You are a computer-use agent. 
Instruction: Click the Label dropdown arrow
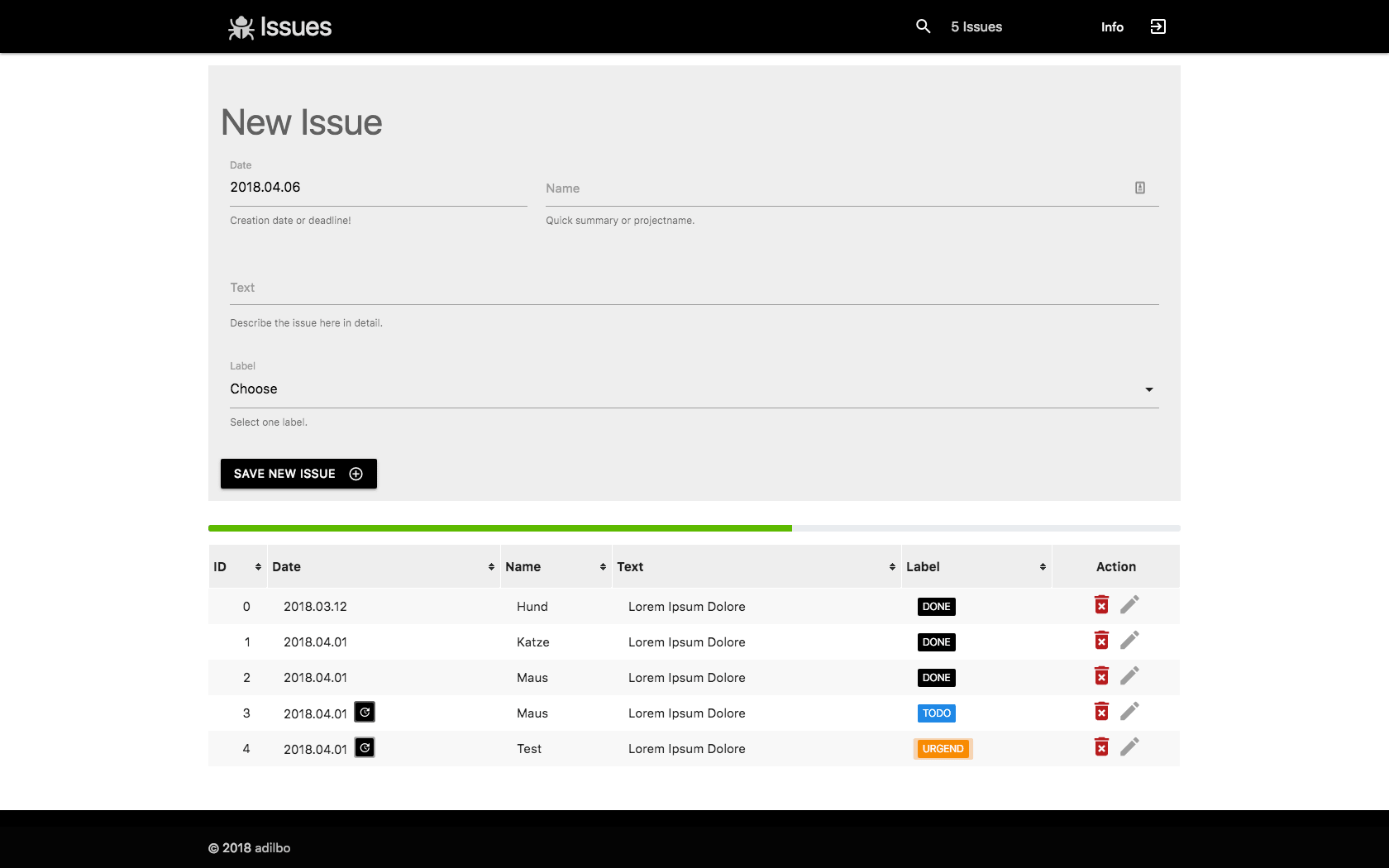click(1149, 389)
